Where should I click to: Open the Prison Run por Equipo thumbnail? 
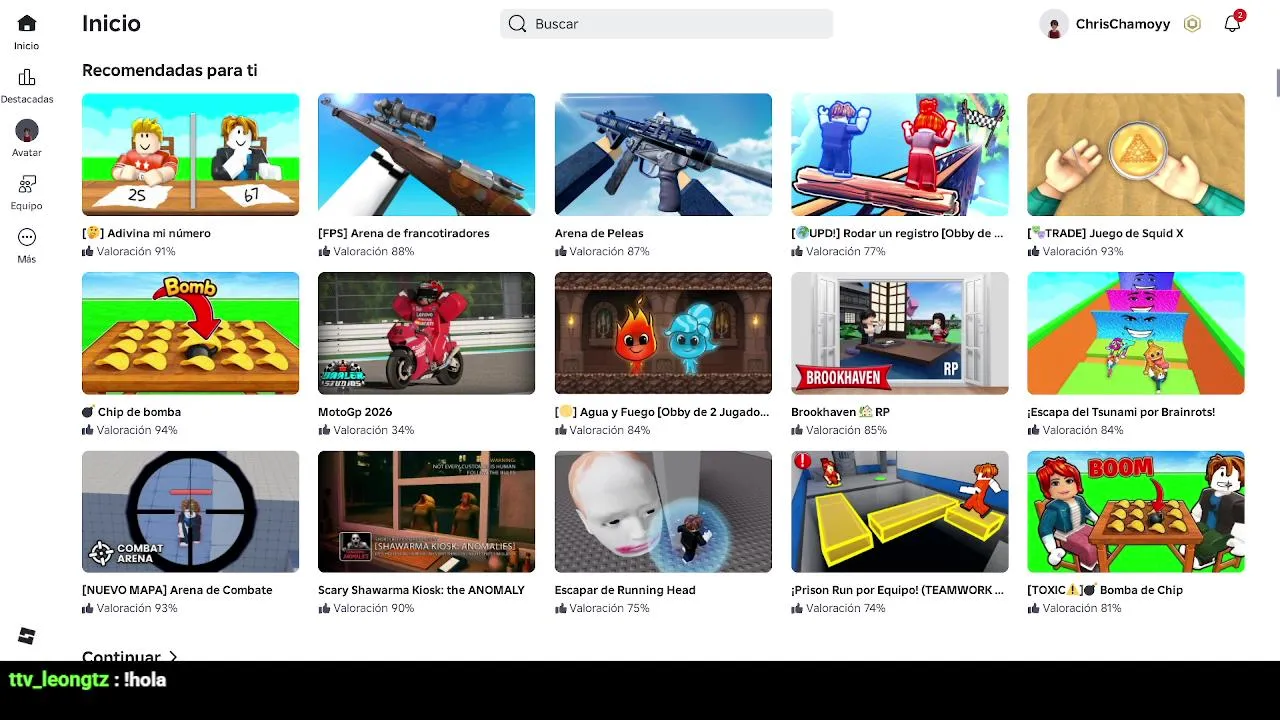pyautogui.click(x=899, y=512)
